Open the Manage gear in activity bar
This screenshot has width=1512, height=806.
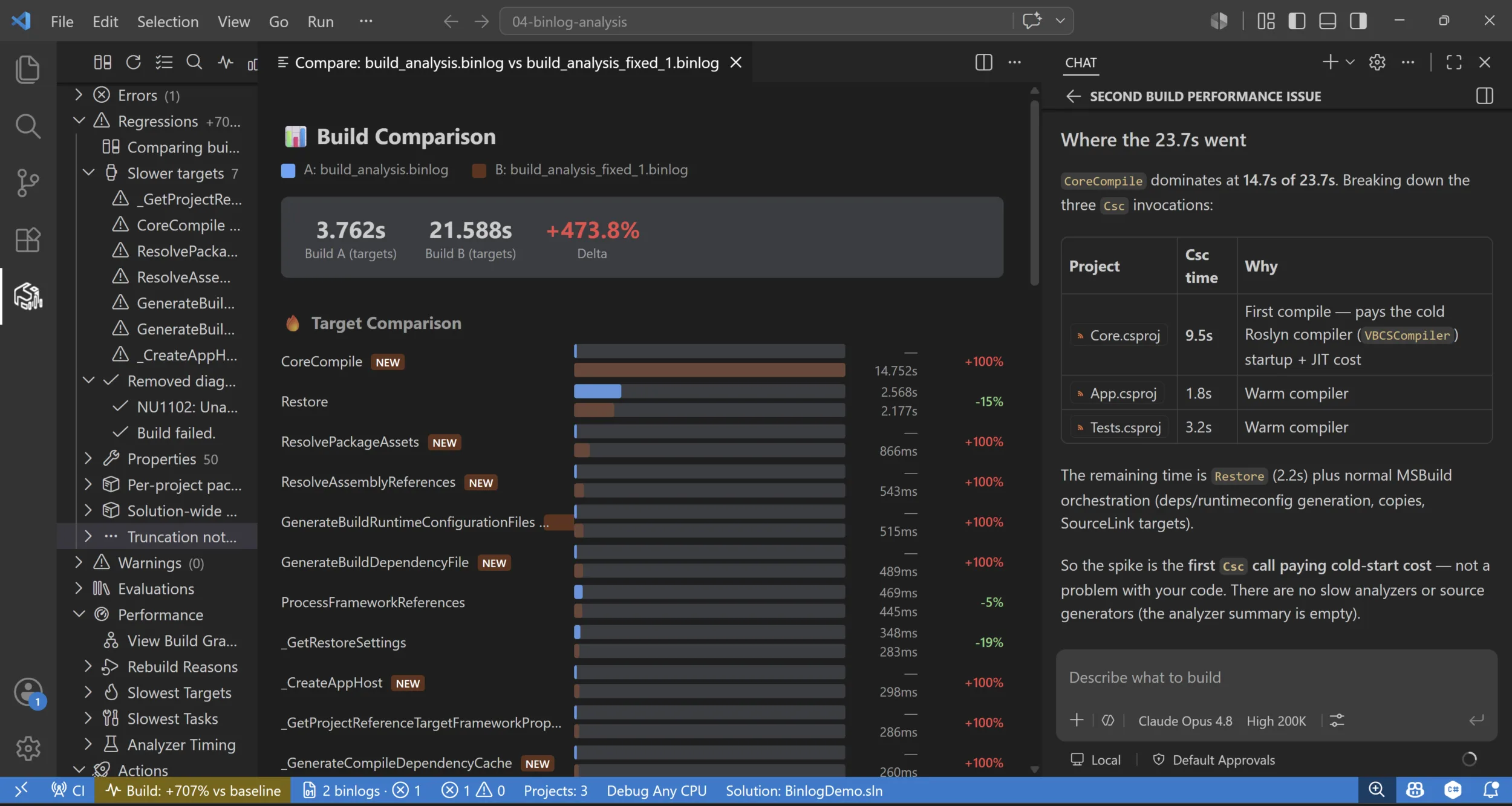coord(28,749)
